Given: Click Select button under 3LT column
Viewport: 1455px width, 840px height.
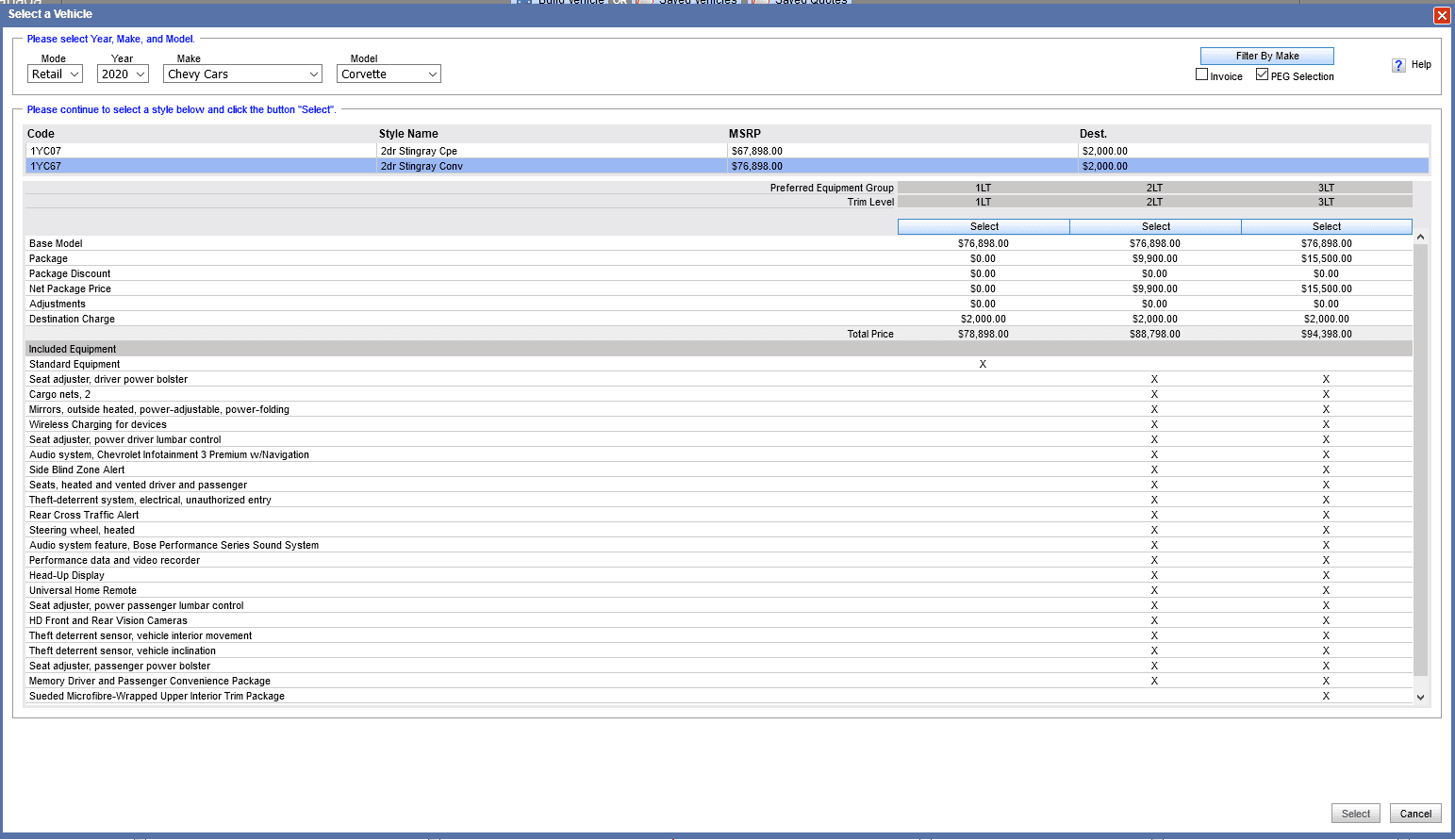Looking at the screenshot, I should click(1327, 226).
